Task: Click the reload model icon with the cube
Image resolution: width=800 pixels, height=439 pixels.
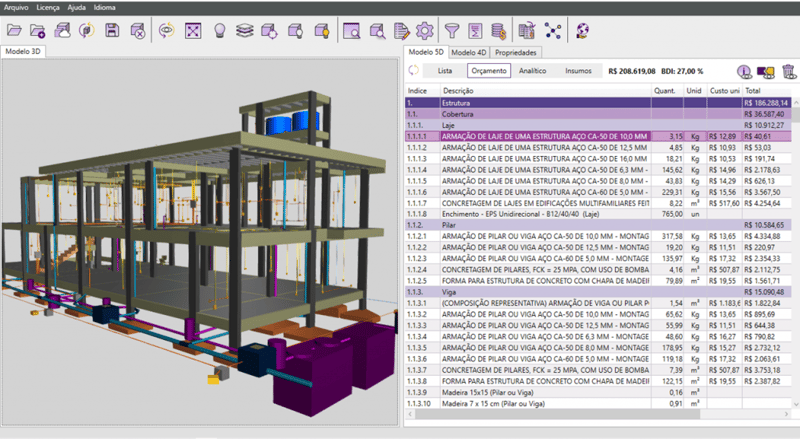Action: click(x=87, y=31)
